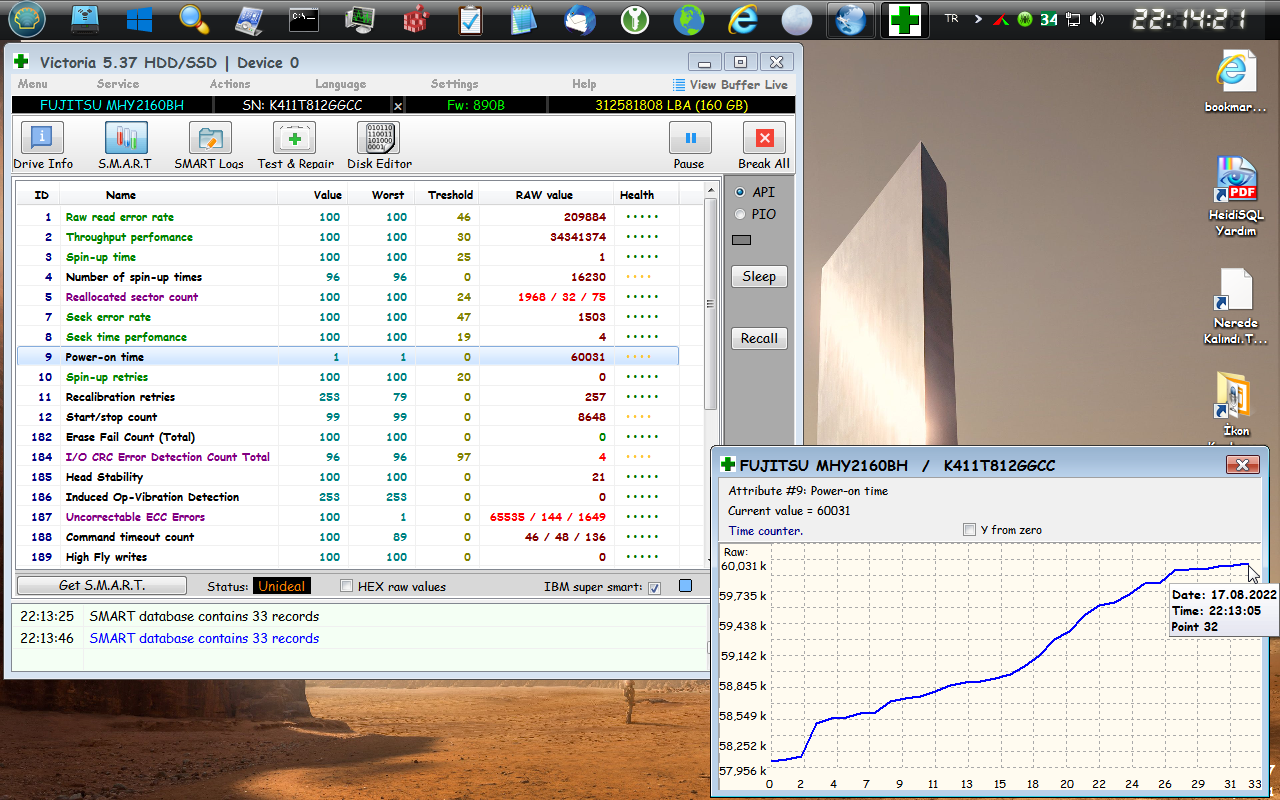Image resolution: width=1280 pixels, height=800 pixels.
Task: Click the Sleep button
Action: pyautogui.click(x=759, y=277)
